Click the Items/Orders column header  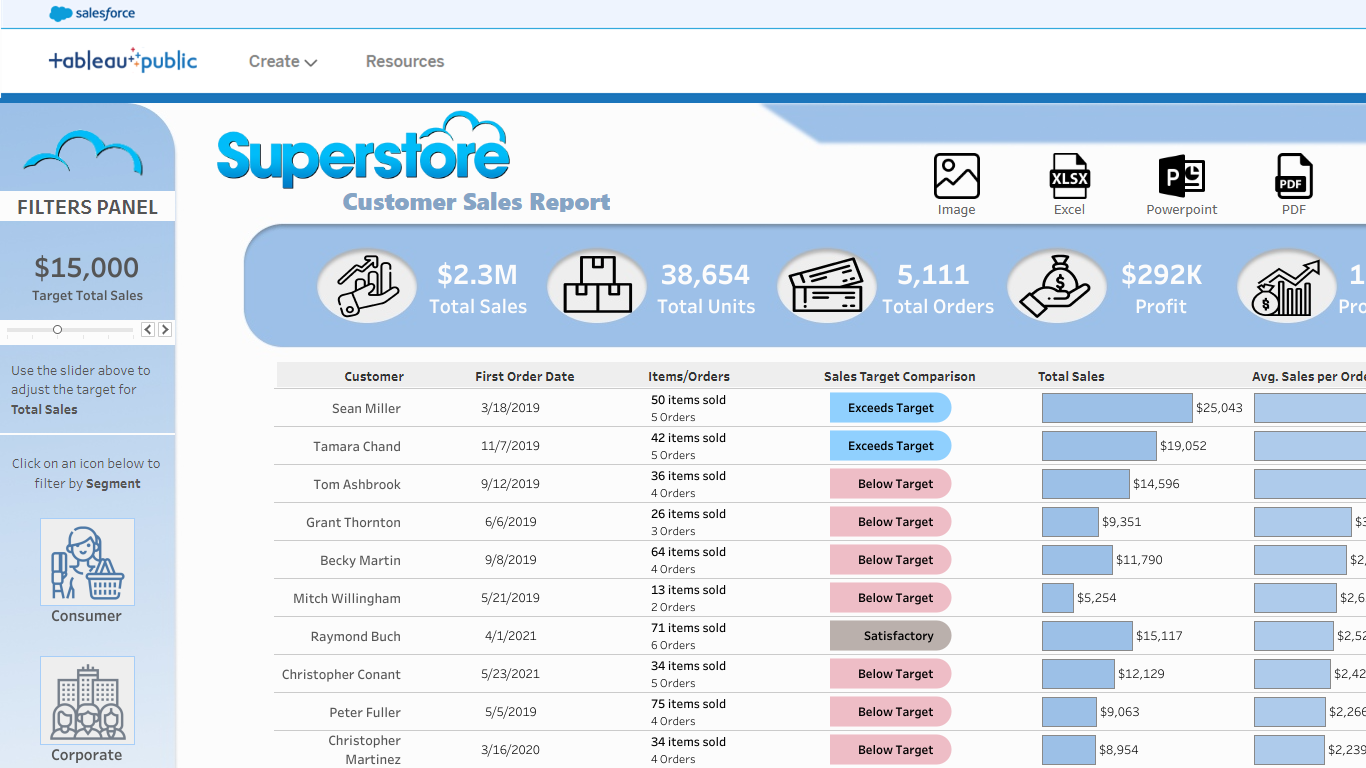coord(689,377)
